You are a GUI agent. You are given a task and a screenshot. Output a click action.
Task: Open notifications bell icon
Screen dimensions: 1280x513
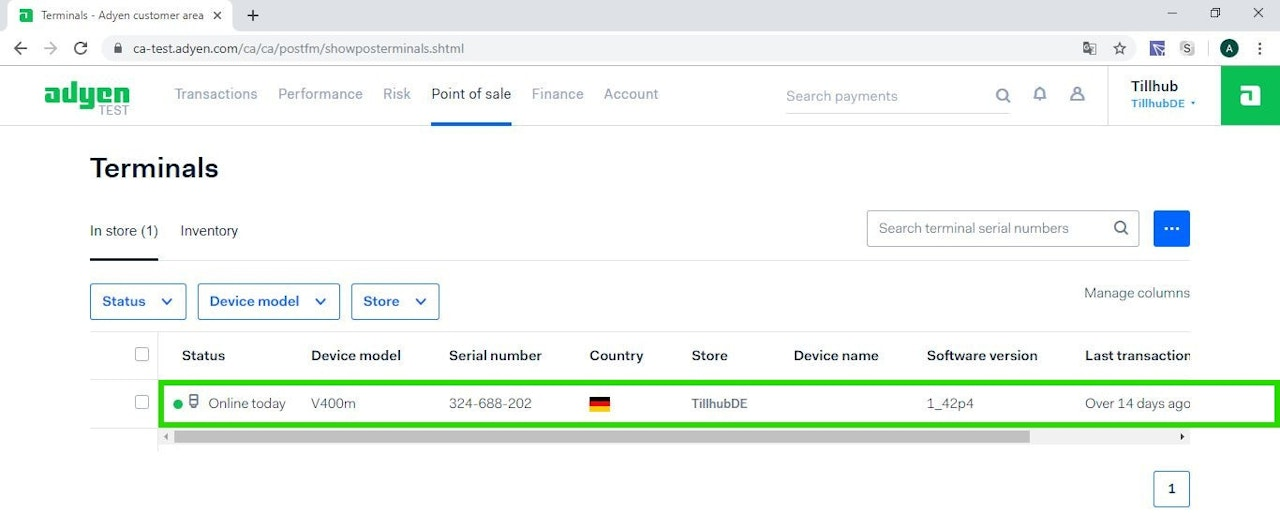1040,94
